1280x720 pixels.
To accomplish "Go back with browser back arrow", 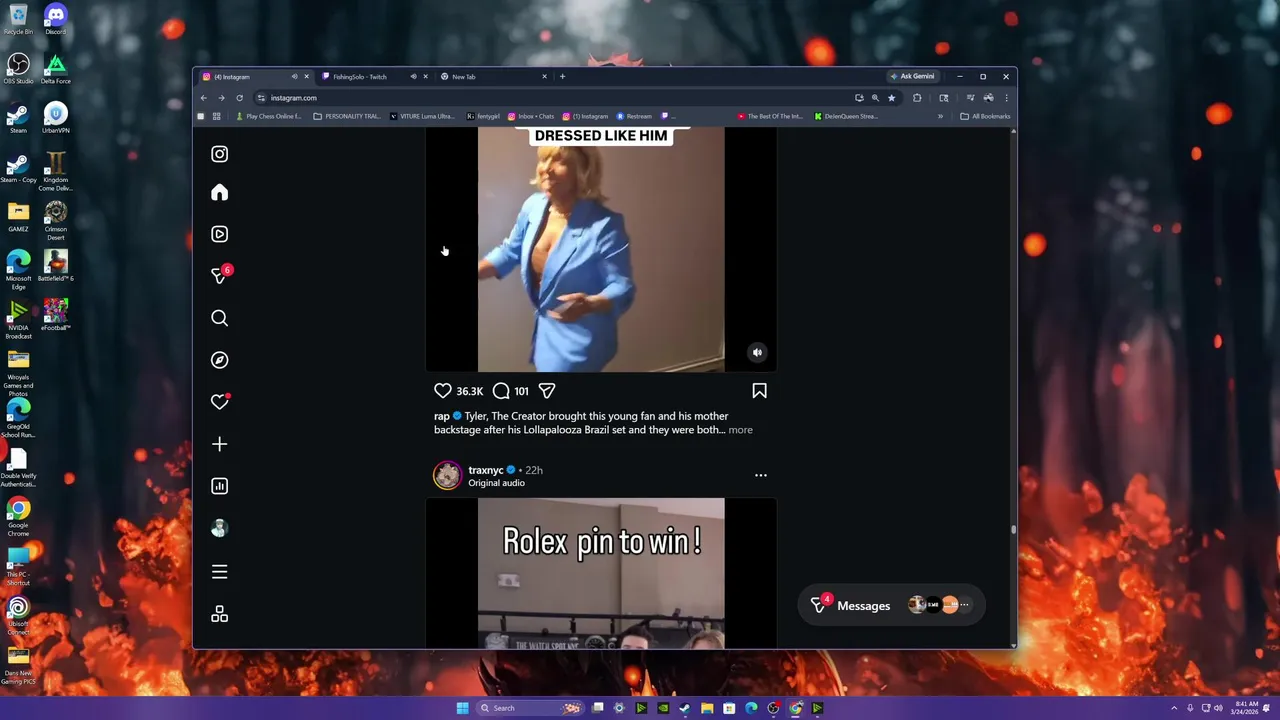I will point(203,98).
